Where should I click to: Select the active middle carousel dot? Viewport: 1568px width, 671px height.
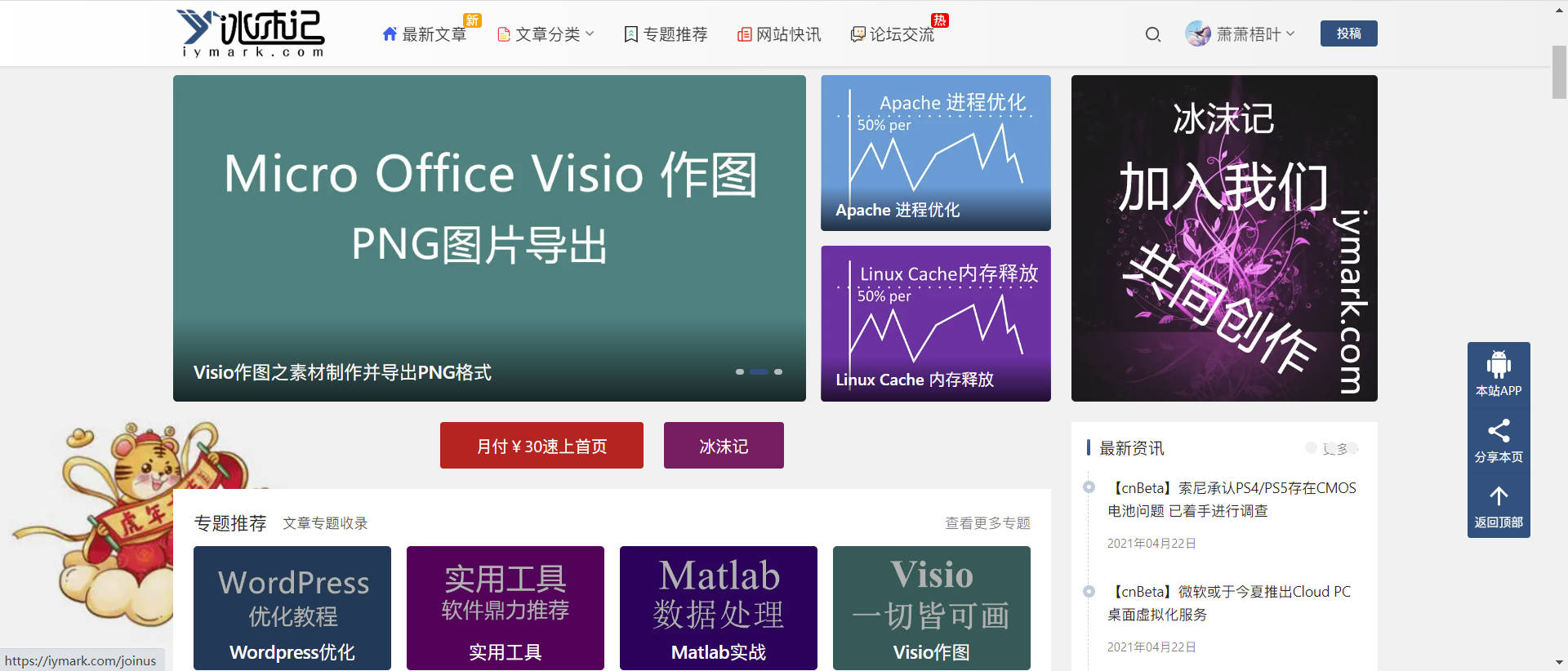[x=759, y=371]
